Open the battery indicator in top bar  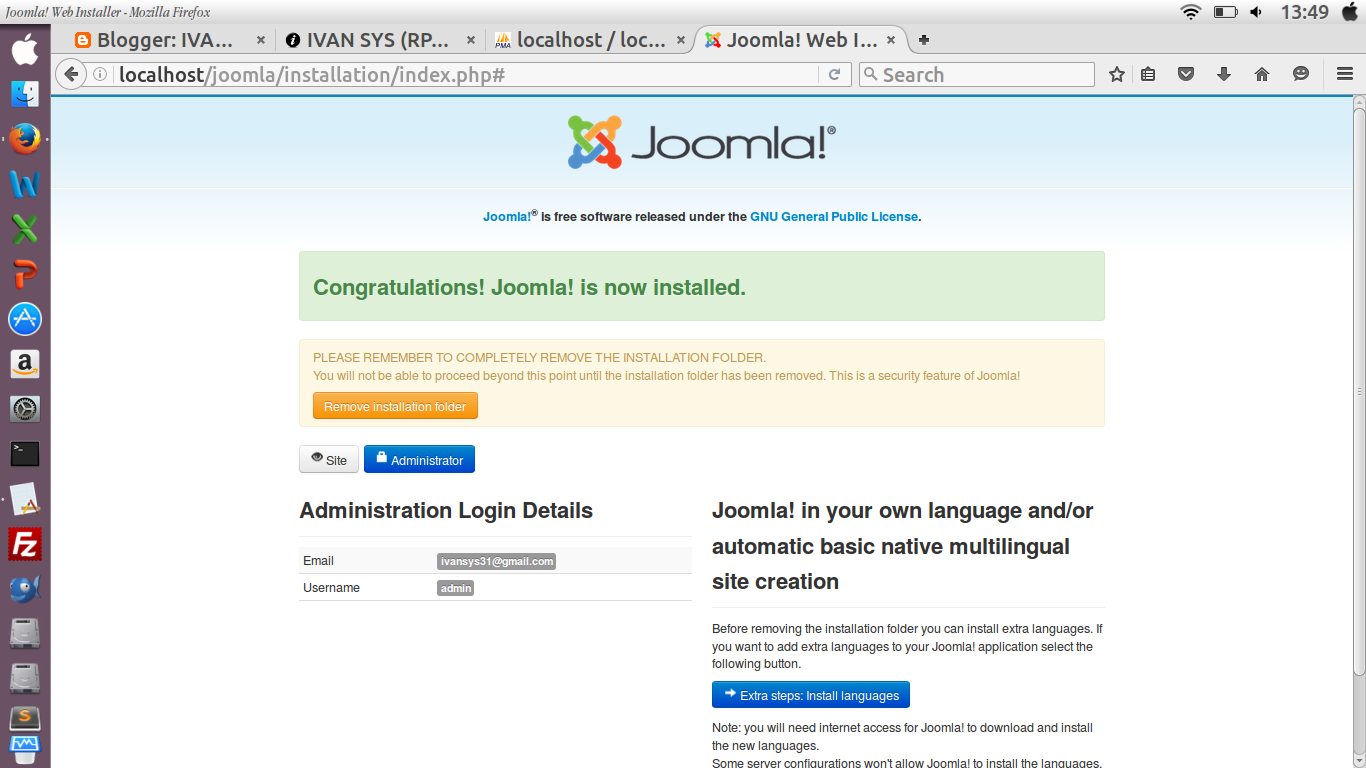1226,12
